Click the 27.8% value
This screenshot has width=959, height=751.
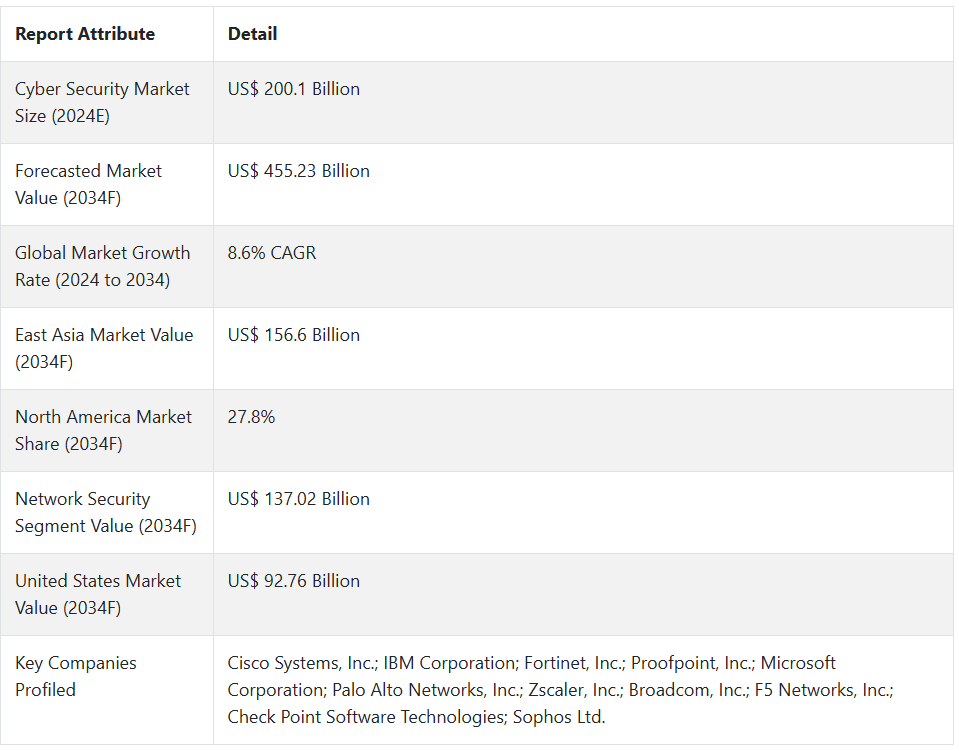tap(251, 417)
